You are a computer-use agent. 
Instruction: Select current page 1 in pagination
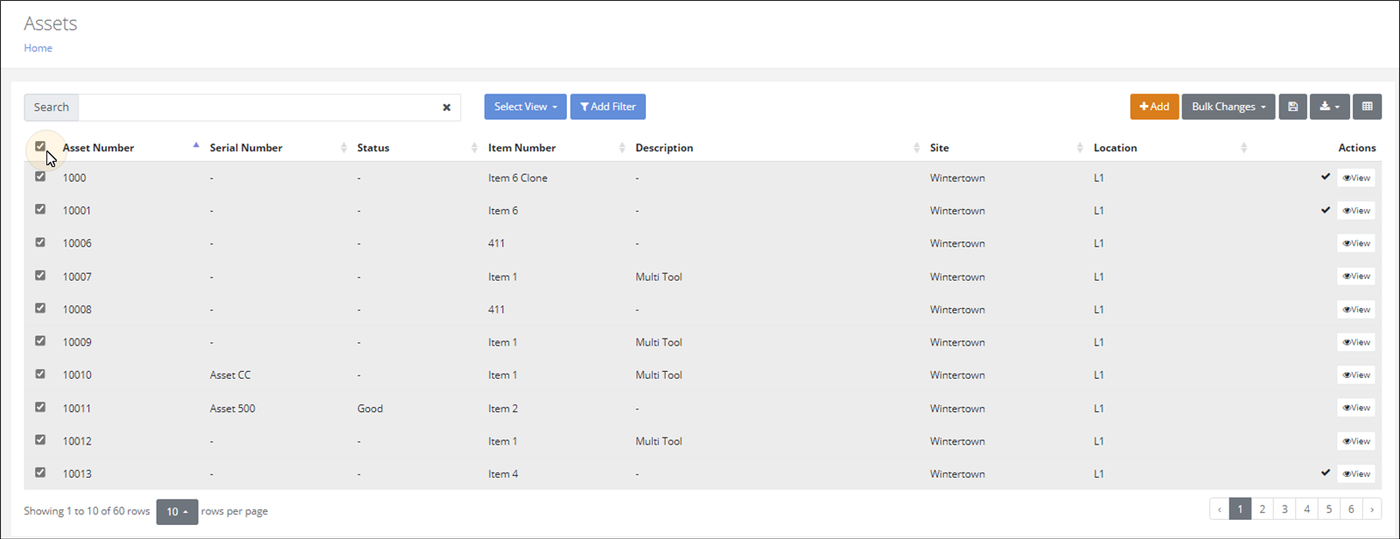pyautogui.click(x=1240, y=509)
